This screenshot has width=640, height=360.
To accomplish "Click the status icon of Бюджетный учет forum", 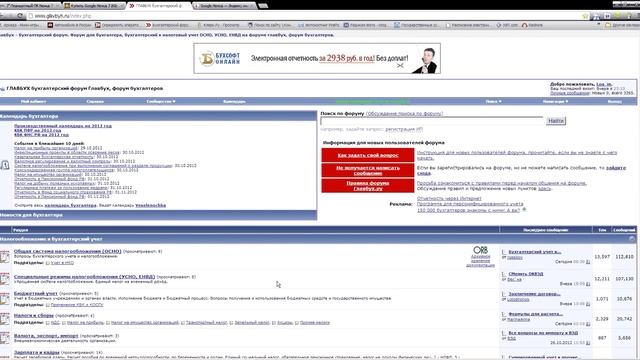I will coord(5,299).
